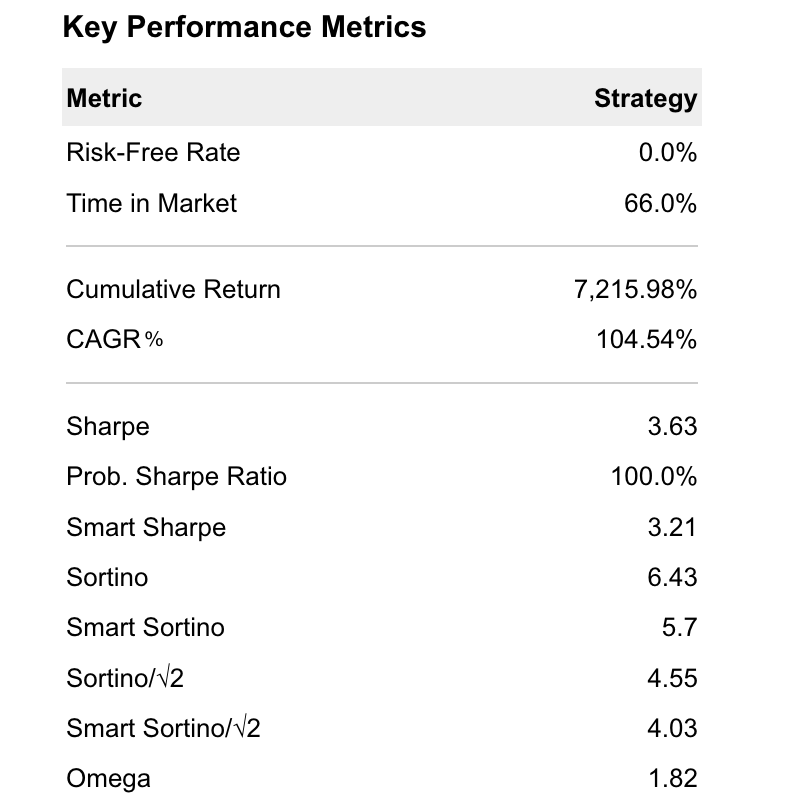805x805 pixels.
Task: Select the Sortino row label
Action: pos(107,578)
